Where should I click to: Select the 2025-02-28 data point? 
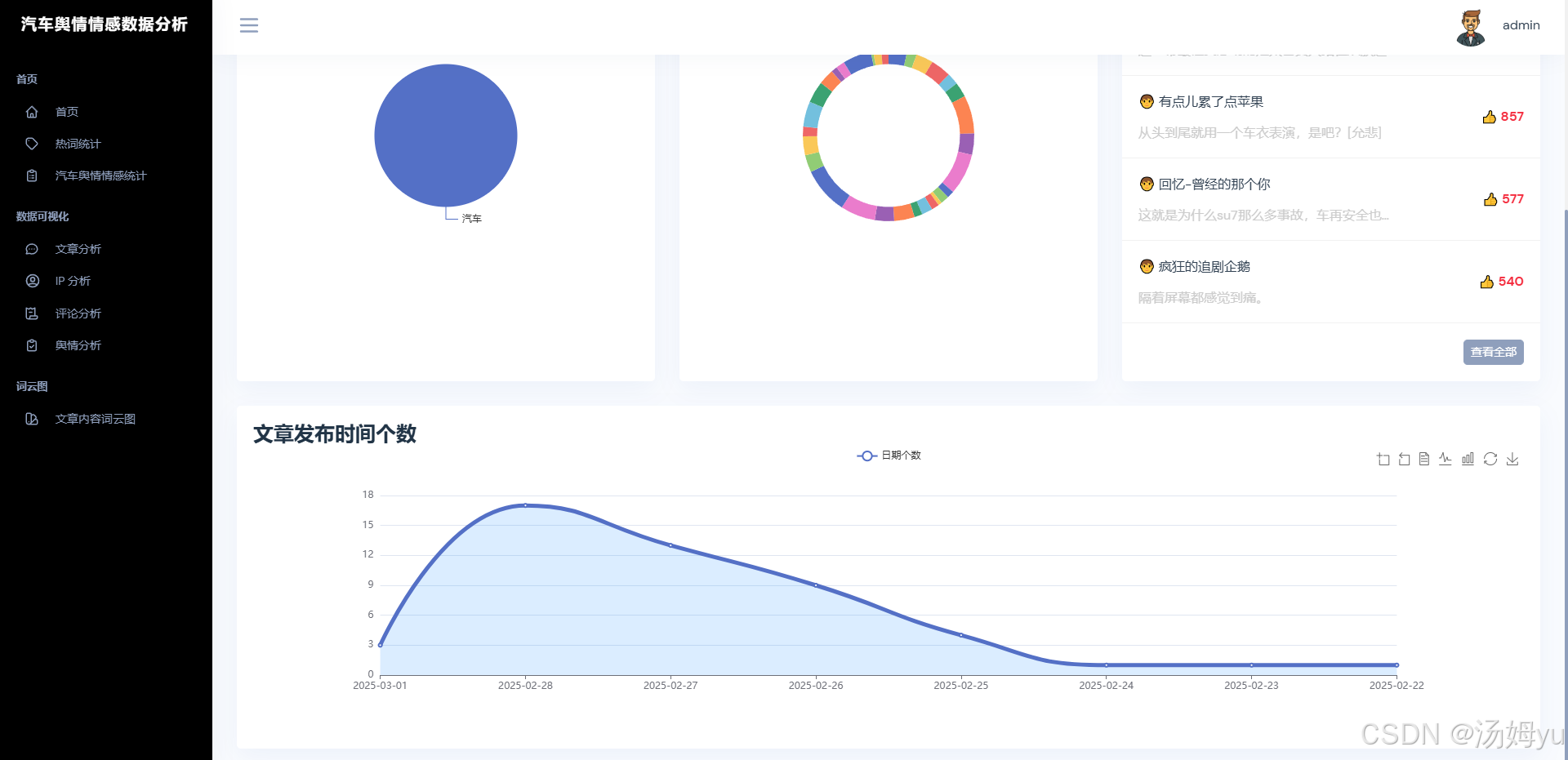pyautogui.click(x=525, y=505)
